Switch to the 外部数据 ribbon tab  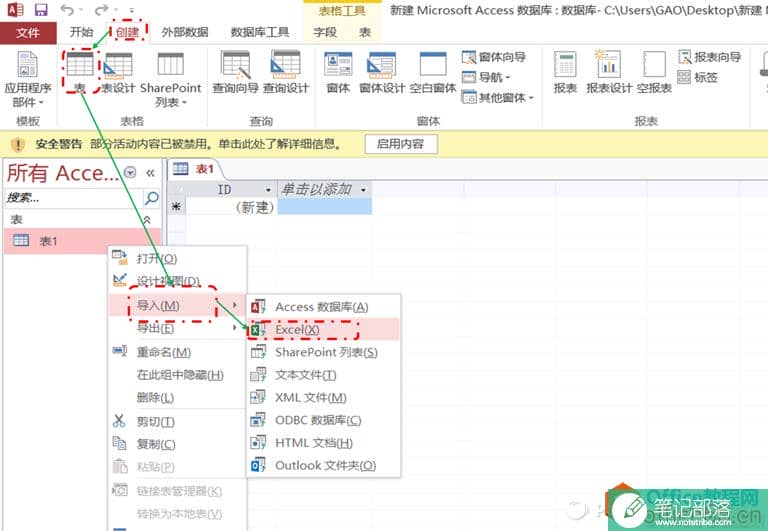pyautogui.click(x=185, y=32)
